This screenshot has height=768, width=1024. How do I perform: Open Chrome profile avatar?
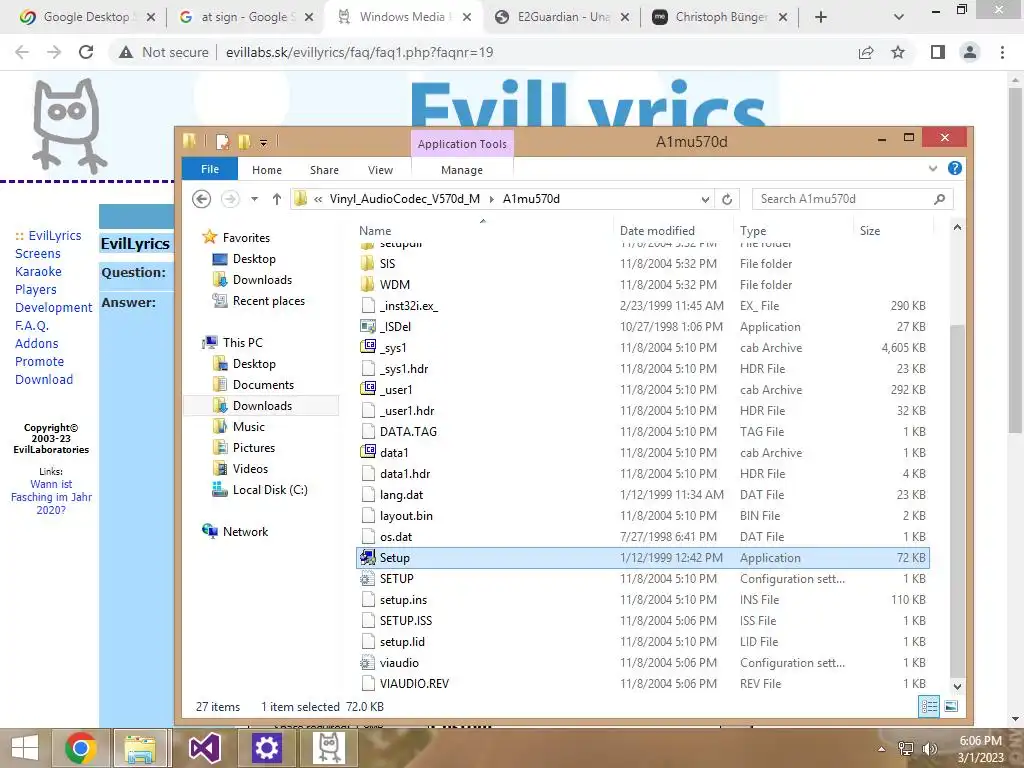970,52
